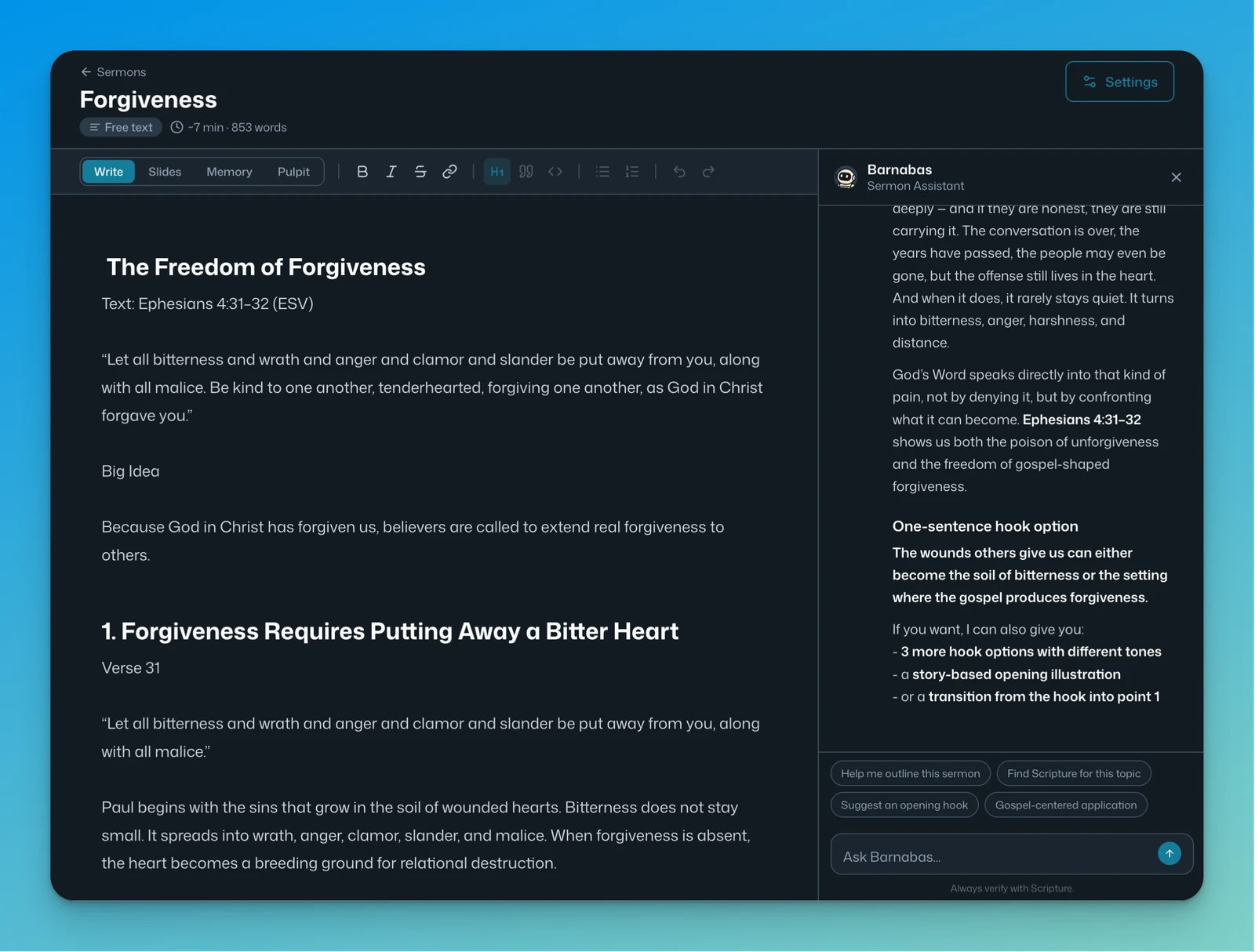Create a numbered list
This screenshot has height=952, width=1255.
point(632,172)
